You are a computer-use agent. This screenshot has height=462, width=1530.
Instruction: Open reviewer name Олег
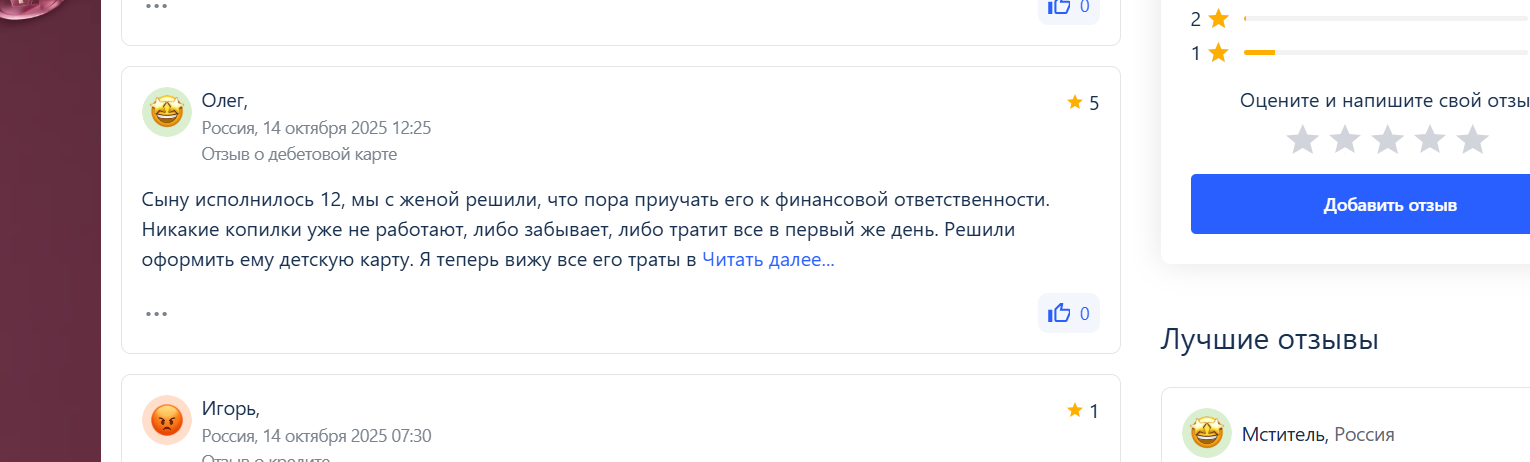click(224, 100)
